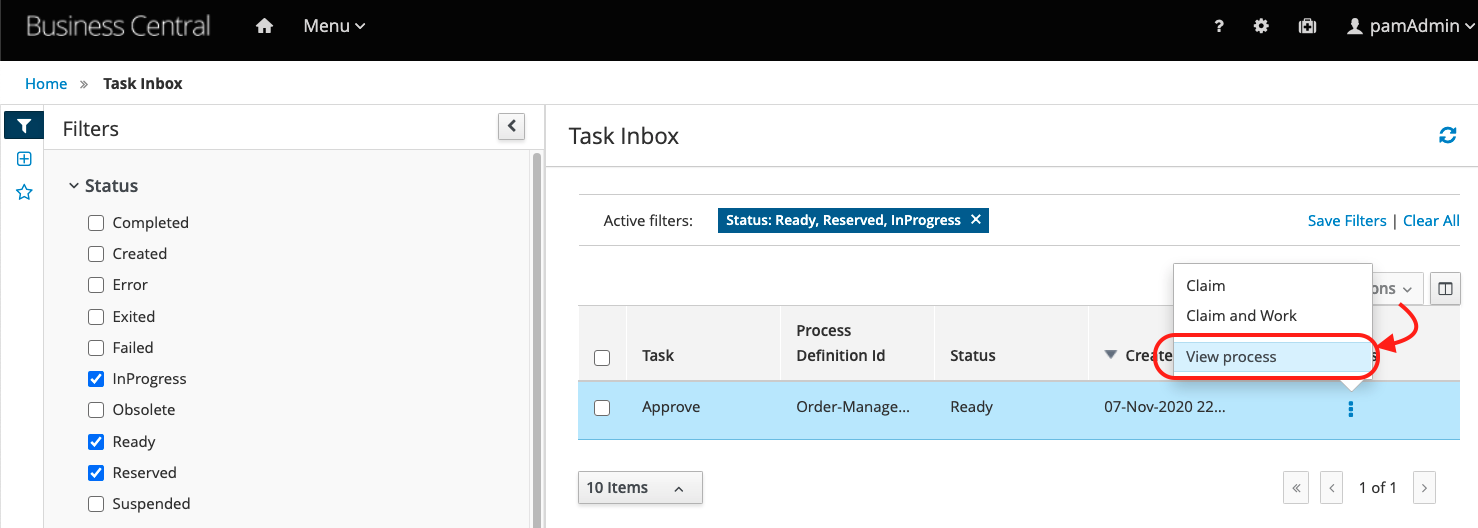1478x528 pixels.
Task: Open admin settings gear icon
Action: click(x=1261, y=27)
